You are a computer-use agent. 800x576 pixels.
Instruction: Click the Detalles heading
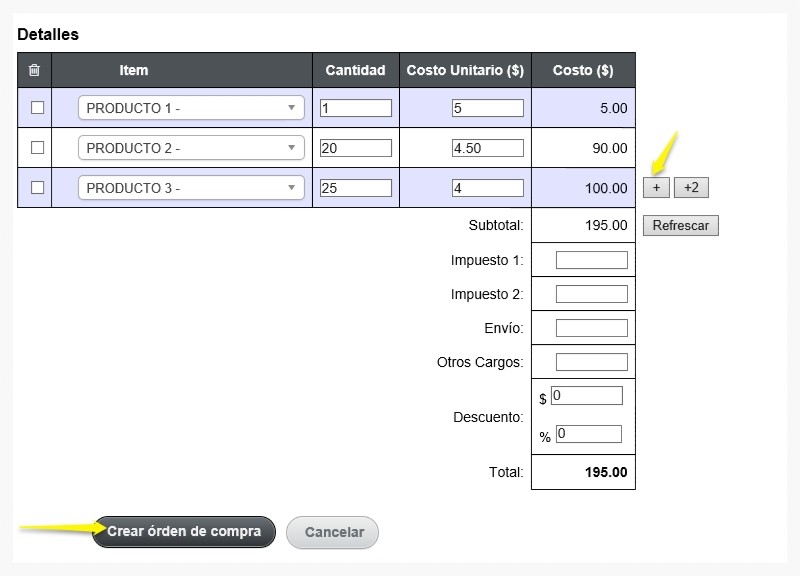48,34
